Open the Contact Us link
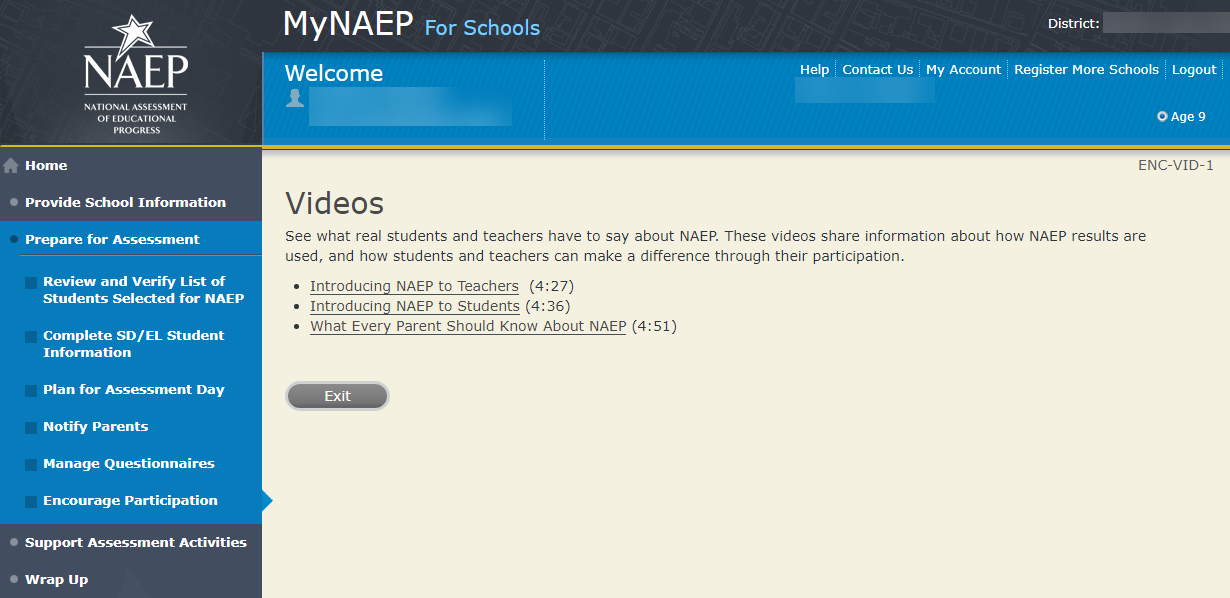 coord(877,69)
